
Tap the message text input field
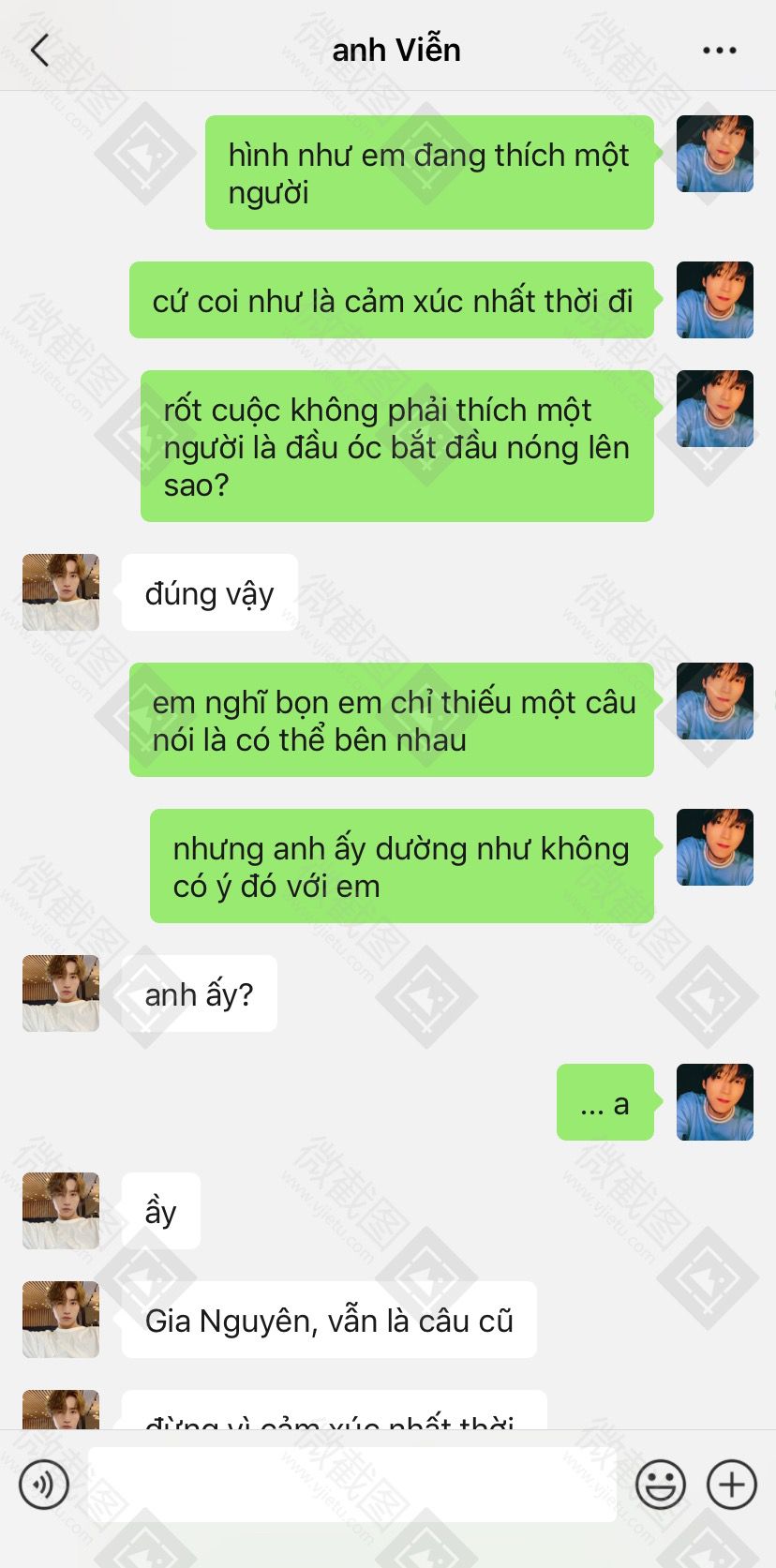point(352,1485)
